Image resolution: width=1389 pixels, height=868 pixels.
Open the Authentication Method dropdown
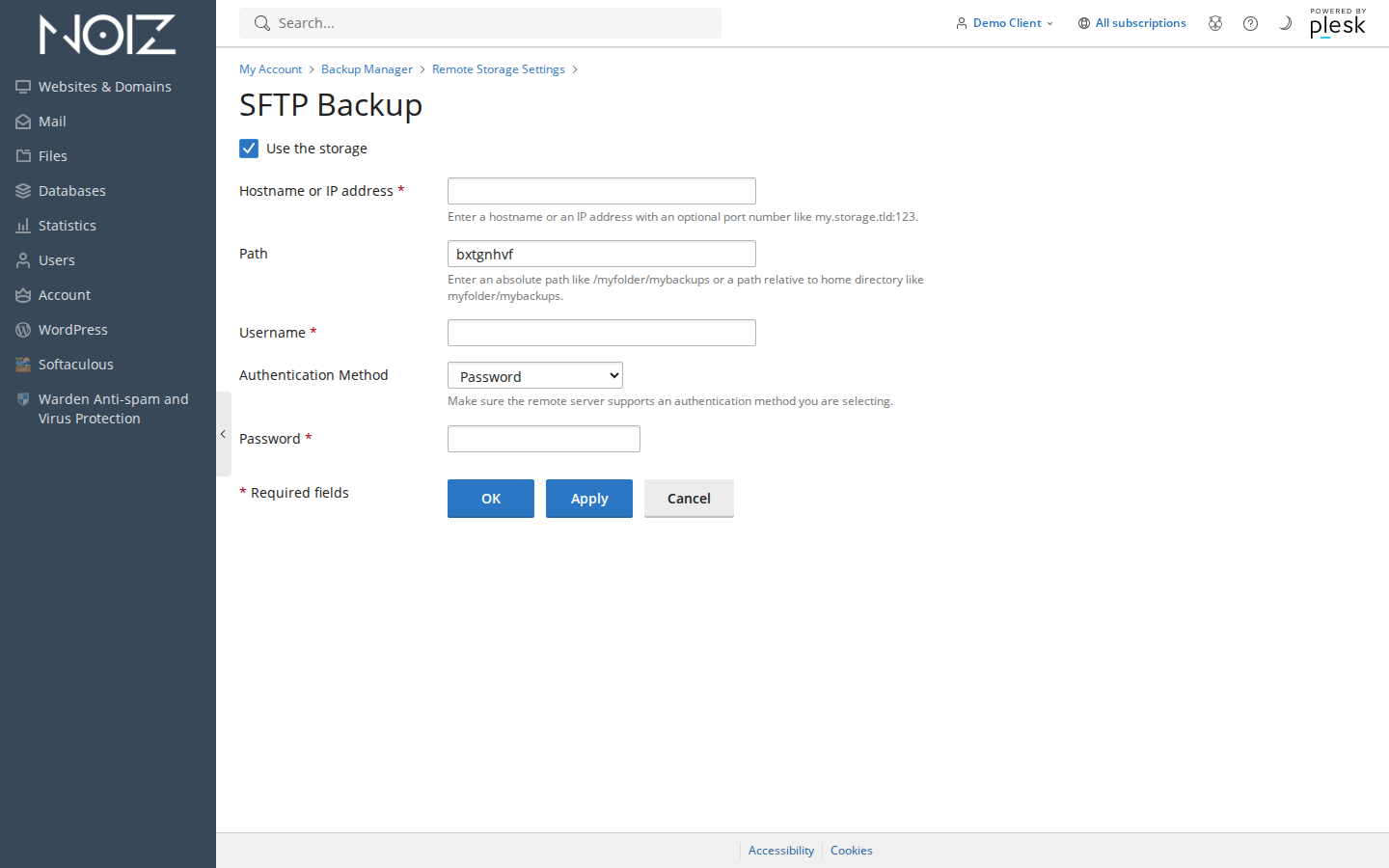tap(535, 375)
